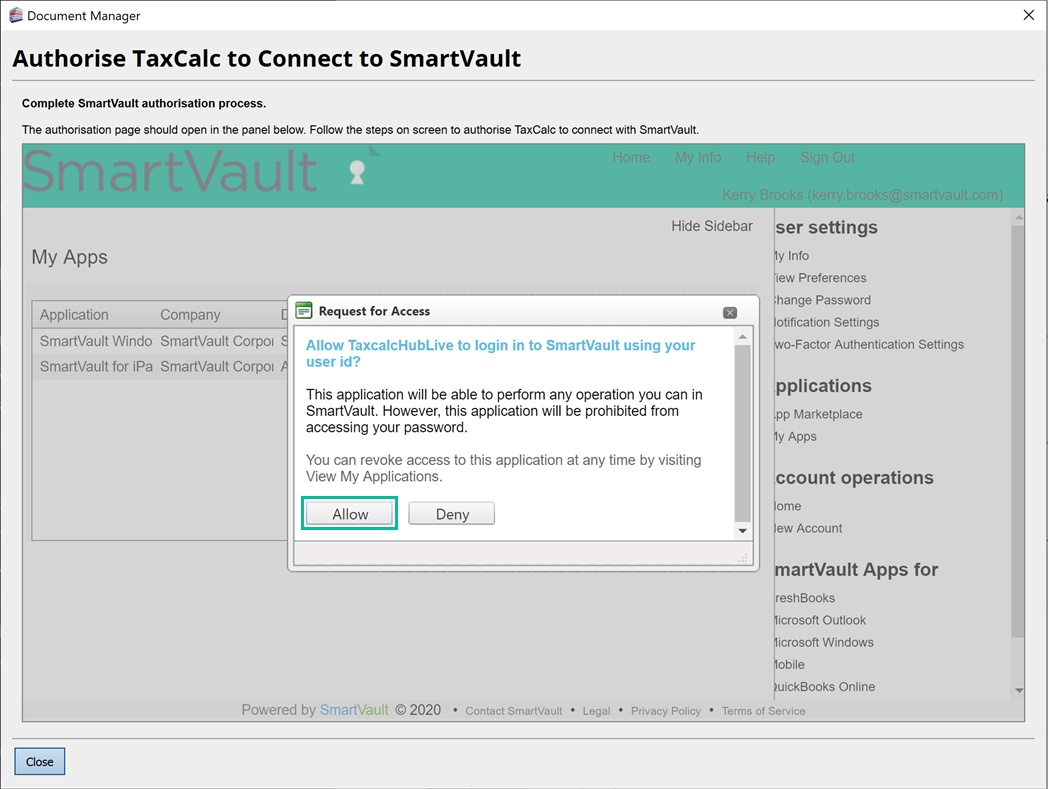Select SmartVault for iPa application row

pyautogui.click(x=160, y=366)
